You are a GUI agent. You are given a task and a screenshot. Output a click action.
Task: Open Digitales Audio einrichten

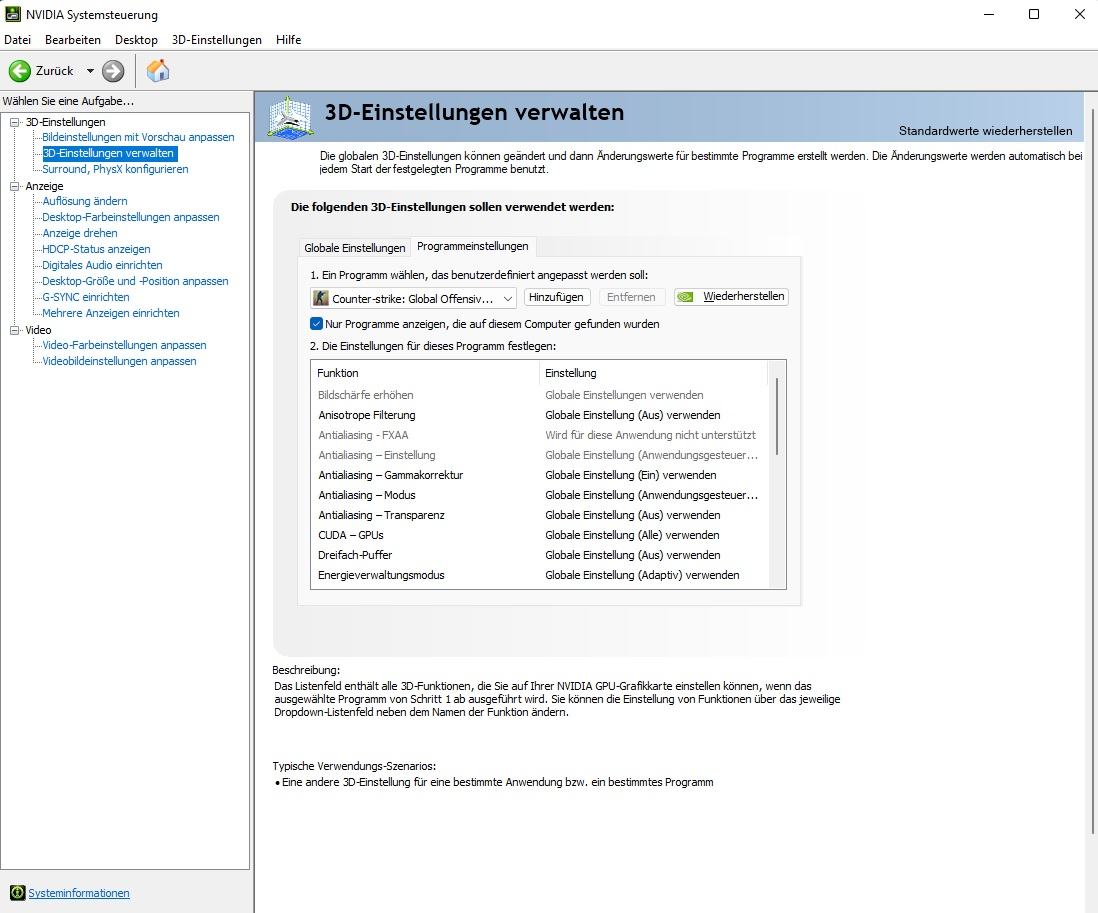[x=102, y=265]
